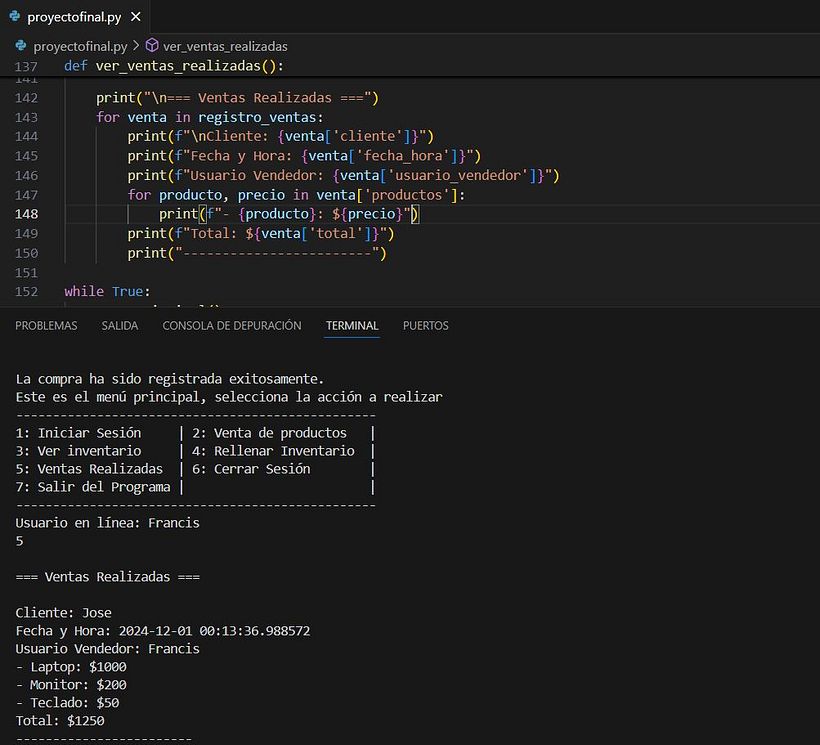Click line number 151 in the gutter
820x745 pixels.
[26, 272]
